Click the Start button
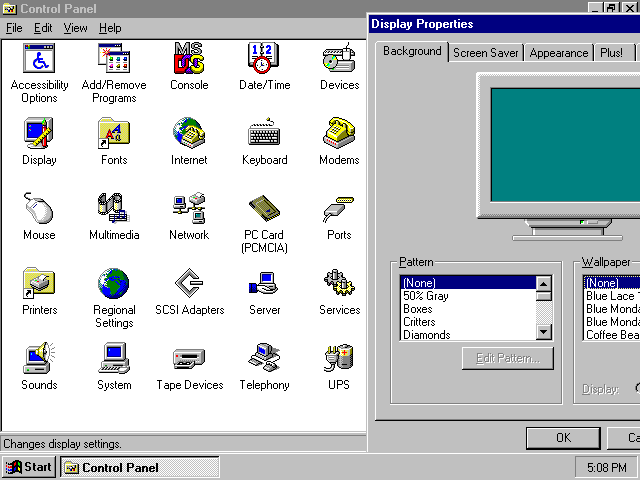 coord(29,467)
